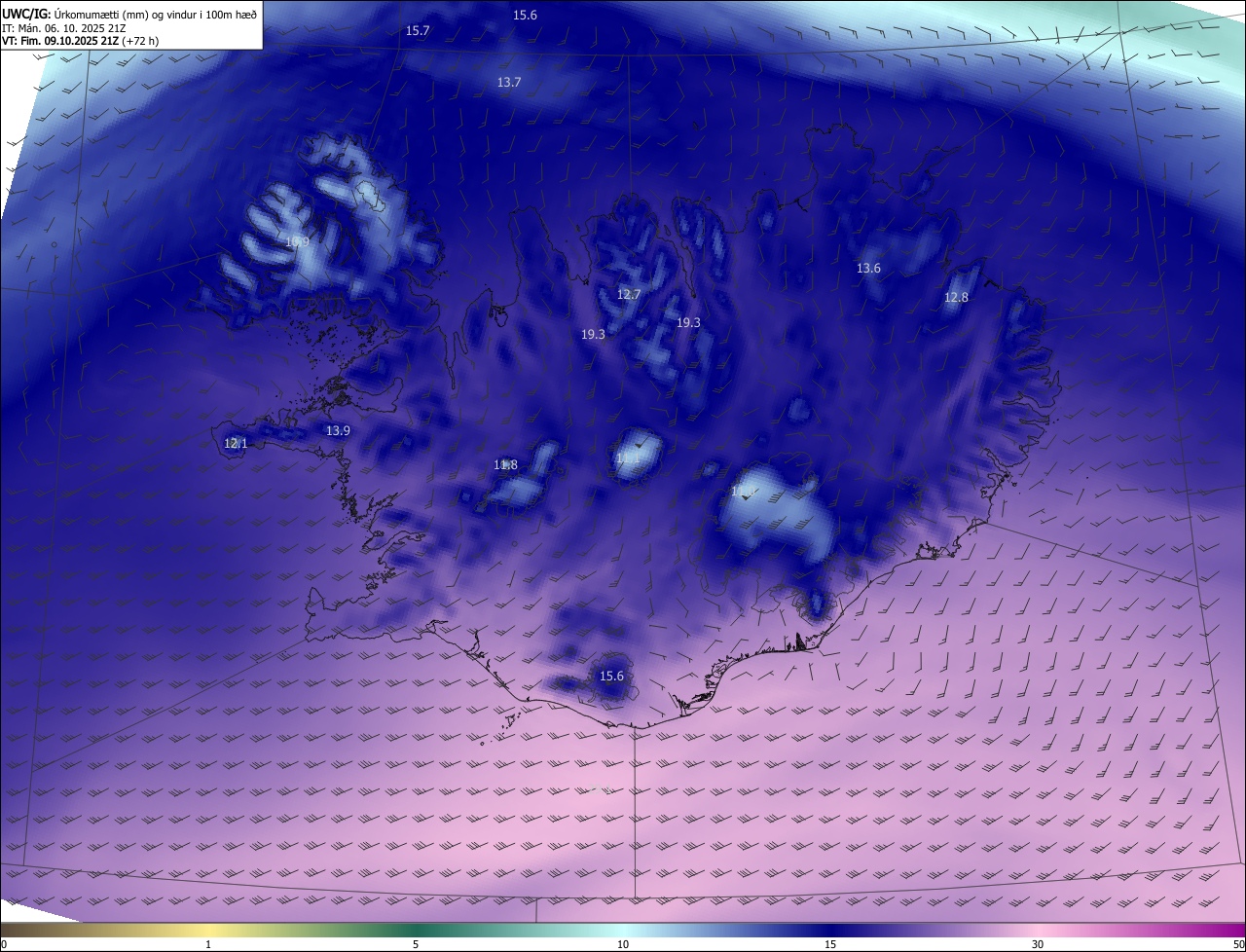Select the 13.7 value label on the map

click(509, 83)
